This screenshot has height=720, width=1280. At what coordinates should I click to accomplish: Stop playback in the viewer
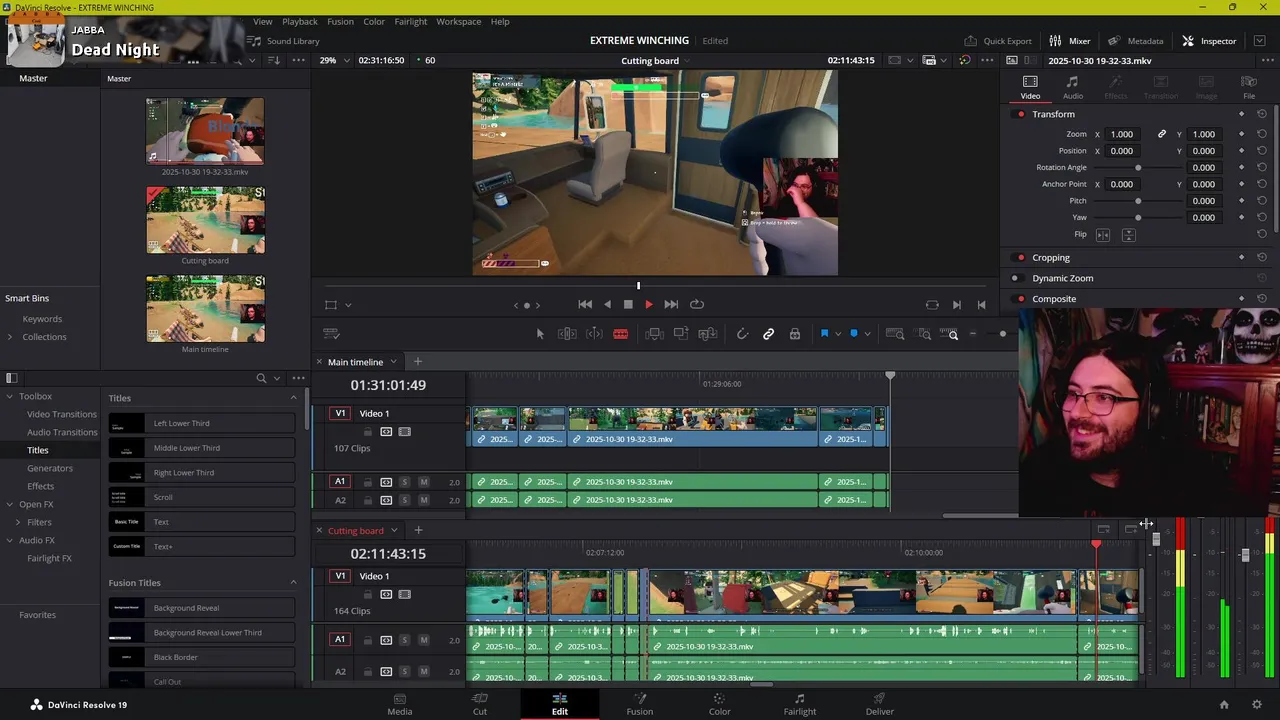(x=628, y=304)
